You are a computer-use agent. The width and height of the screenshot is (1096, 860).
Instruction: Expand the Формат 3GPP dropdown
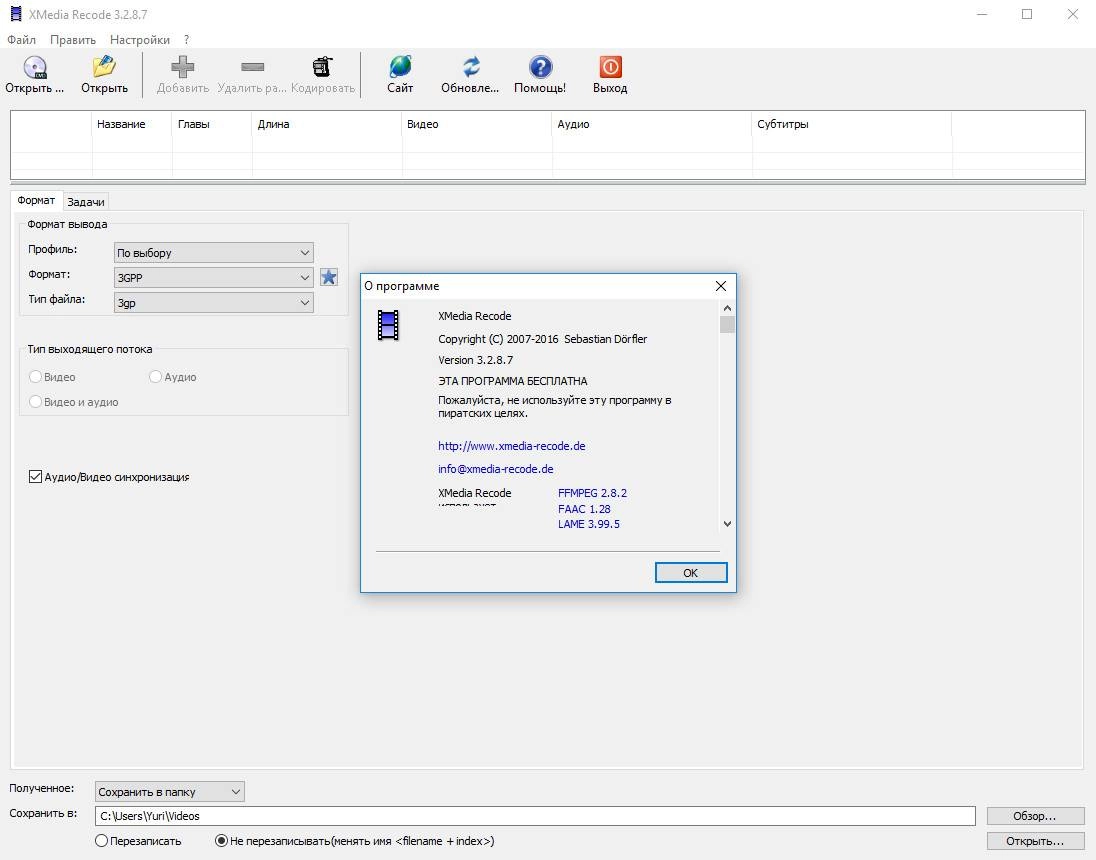(213, 278)
